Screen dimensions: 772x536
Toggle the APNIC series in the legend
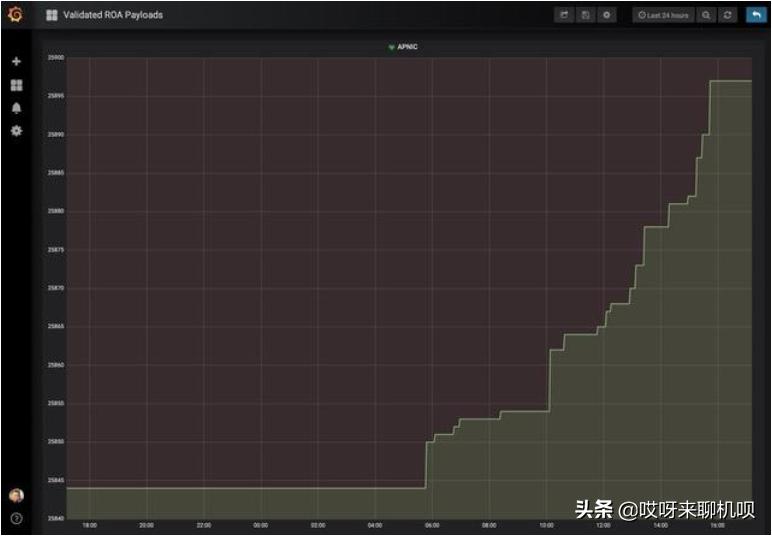coord(407,47)
